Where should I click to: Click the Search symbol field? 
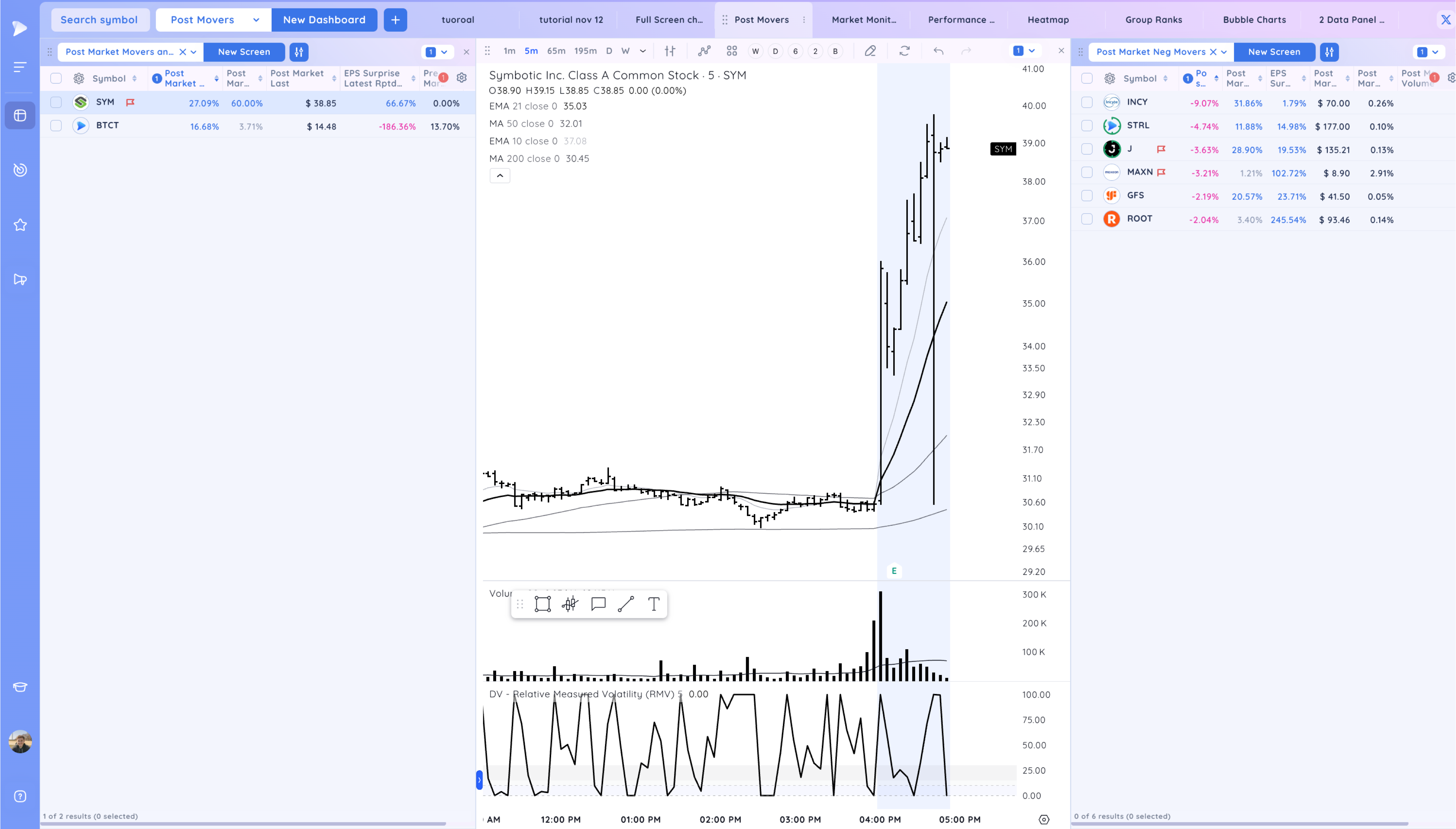click(100, 20)
